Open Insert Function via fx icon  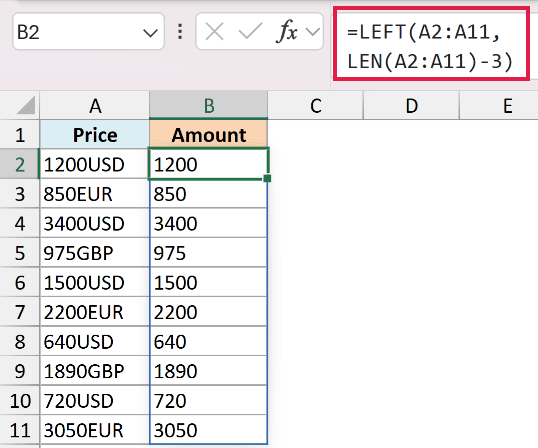pos(287,32)
